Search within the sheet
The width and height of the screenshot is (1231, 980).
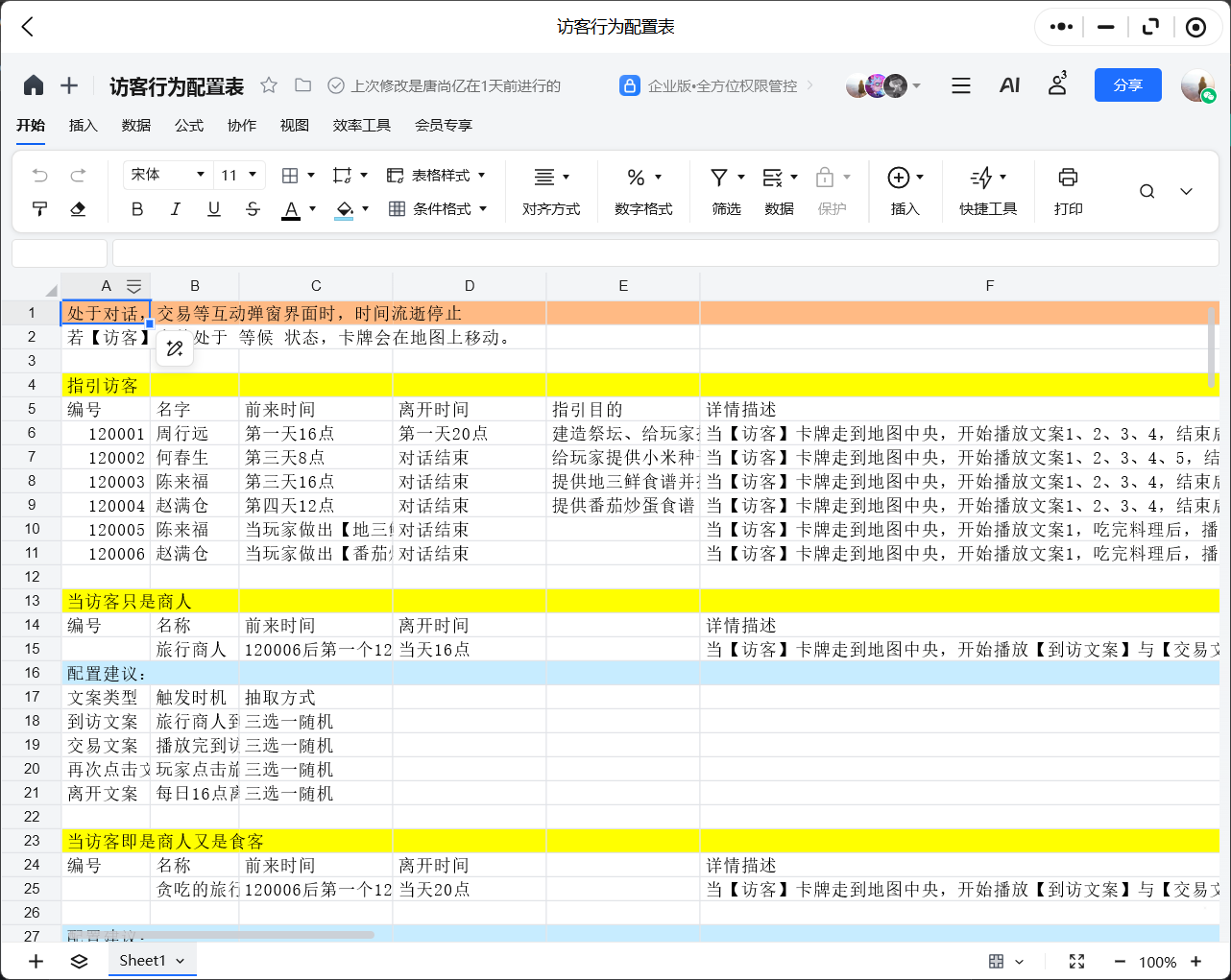pyautogui.click(x=1147, y=191)
